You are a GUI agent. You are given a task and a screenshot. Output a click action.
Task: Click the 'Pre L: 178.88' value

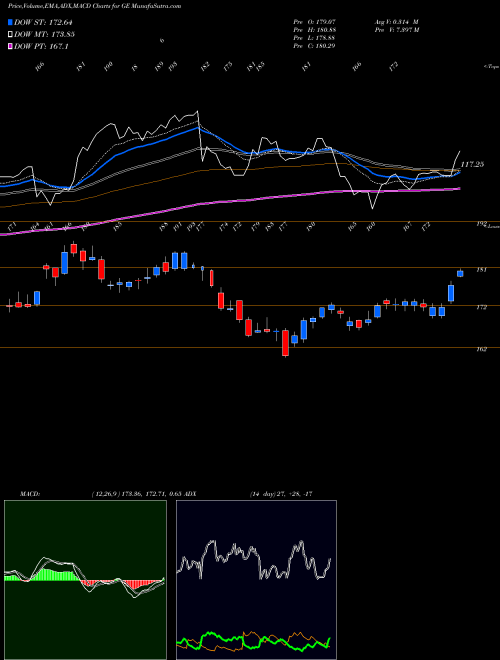(314, 38)
